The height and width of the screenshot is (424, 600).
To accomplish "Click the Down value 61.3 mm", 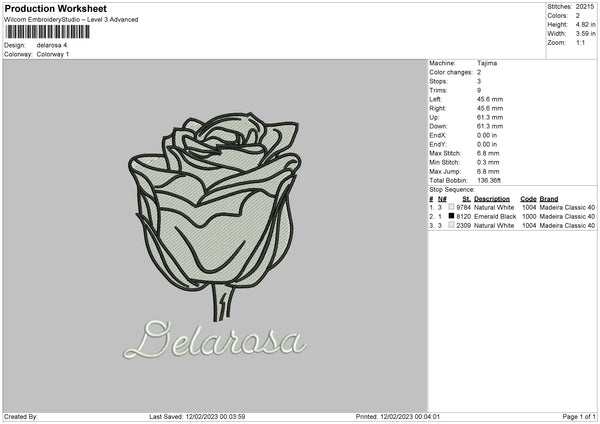I will [x=490, y=126].
